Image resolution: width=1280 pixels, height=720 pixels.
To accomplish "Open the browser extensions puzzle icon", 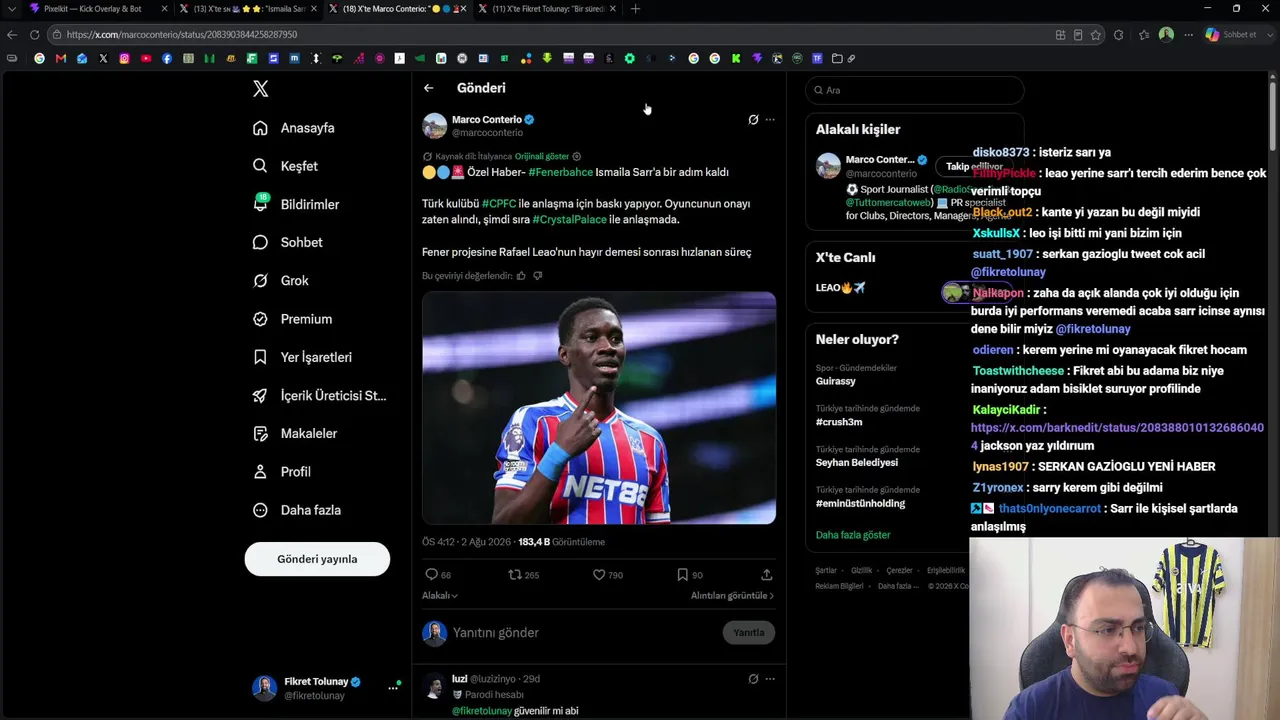I will [x=1118, y=35].
